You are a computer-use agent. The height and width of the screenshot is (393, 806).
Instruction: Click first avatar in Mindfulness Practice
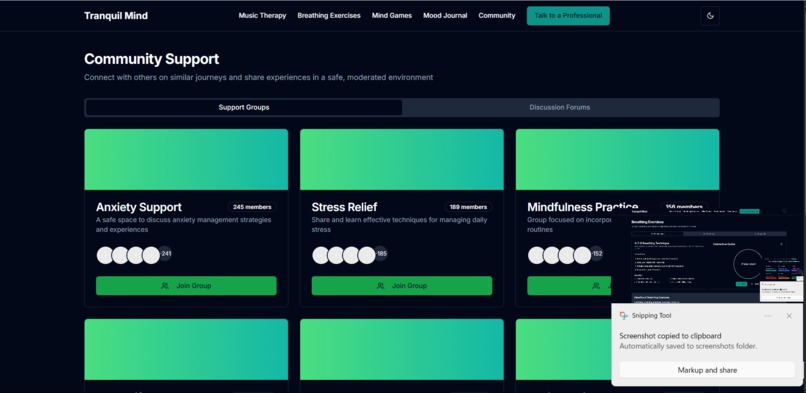[x=536, y=255]
